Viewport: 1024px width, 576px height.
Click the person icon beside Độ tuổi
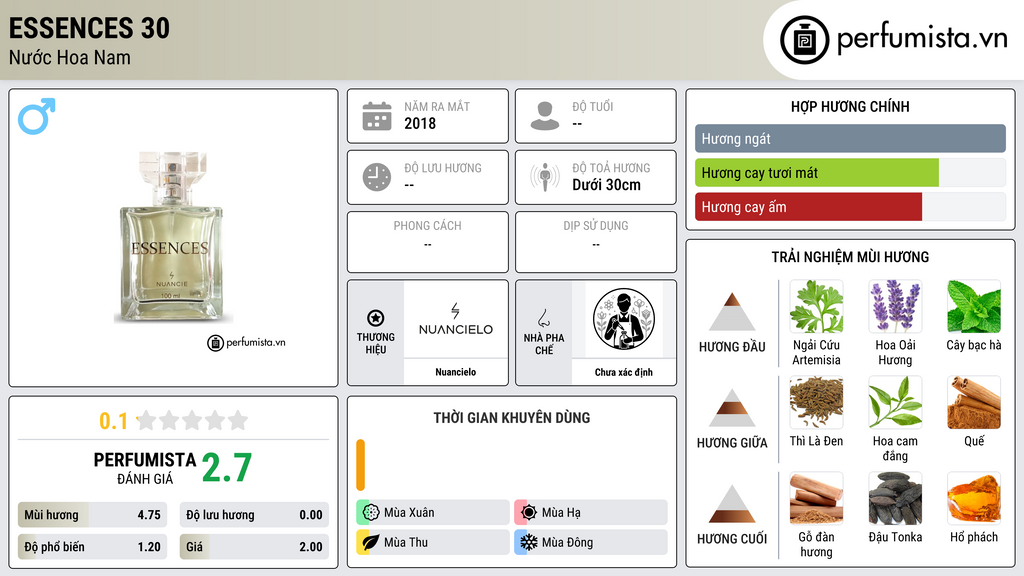tap(545, 116)
